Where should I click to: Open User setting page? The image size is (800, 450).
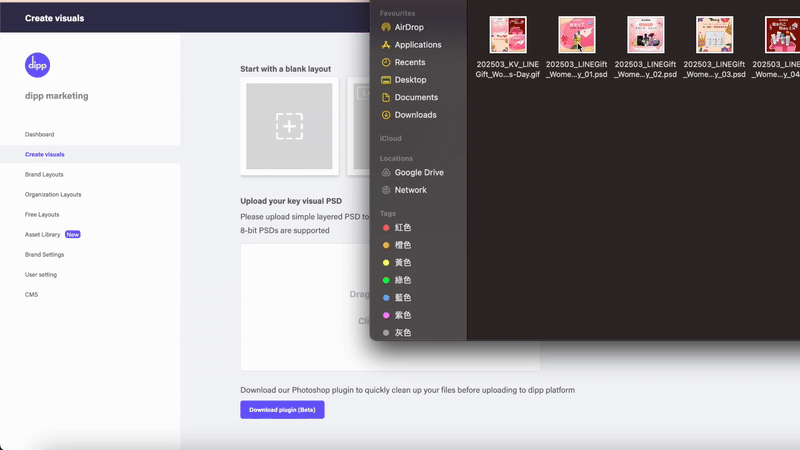(41, 274)
